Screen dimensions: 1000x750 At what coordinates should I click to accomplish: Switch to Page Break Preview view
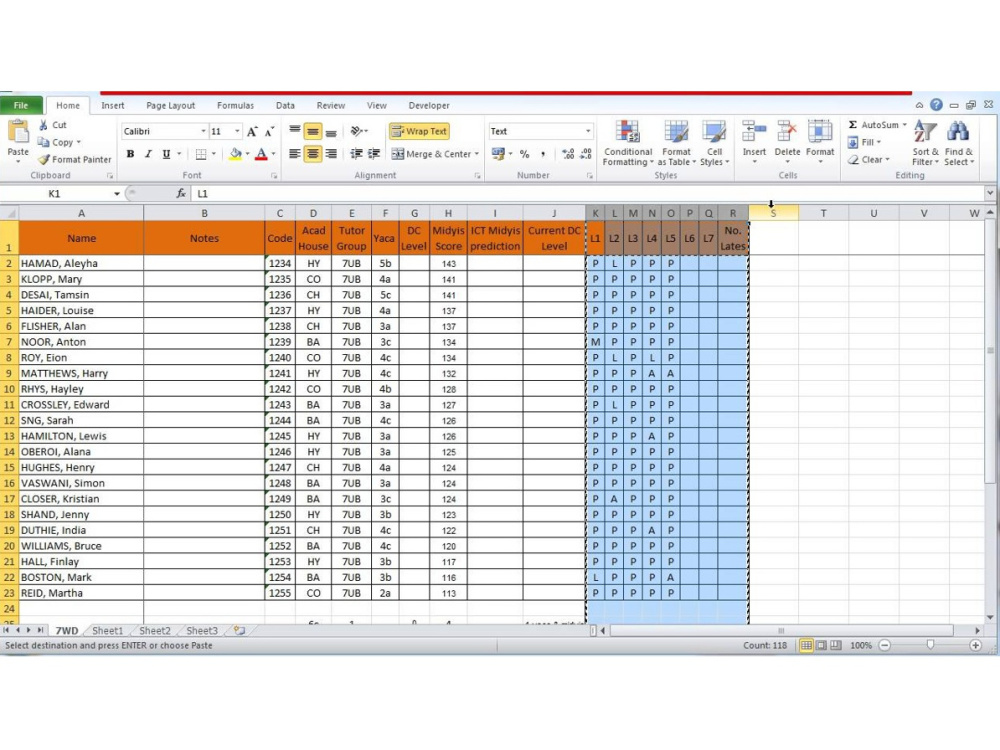[835, 645]
